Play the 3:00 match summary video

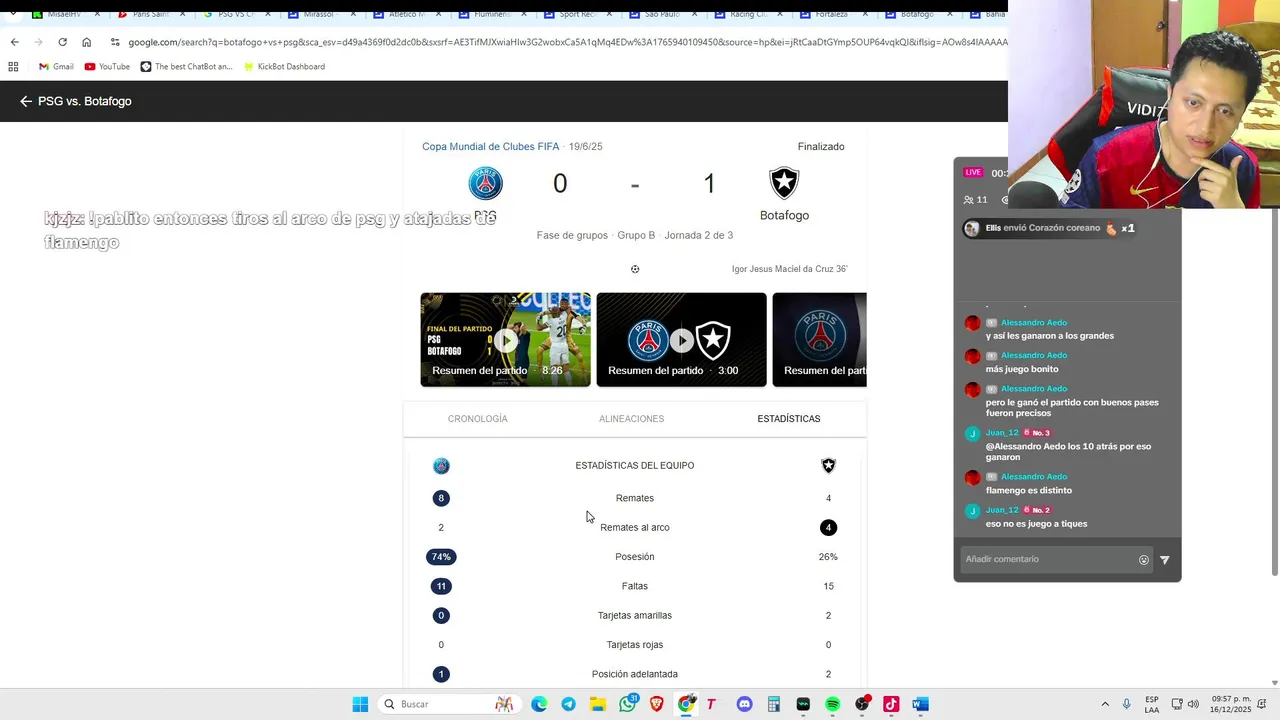681,340
